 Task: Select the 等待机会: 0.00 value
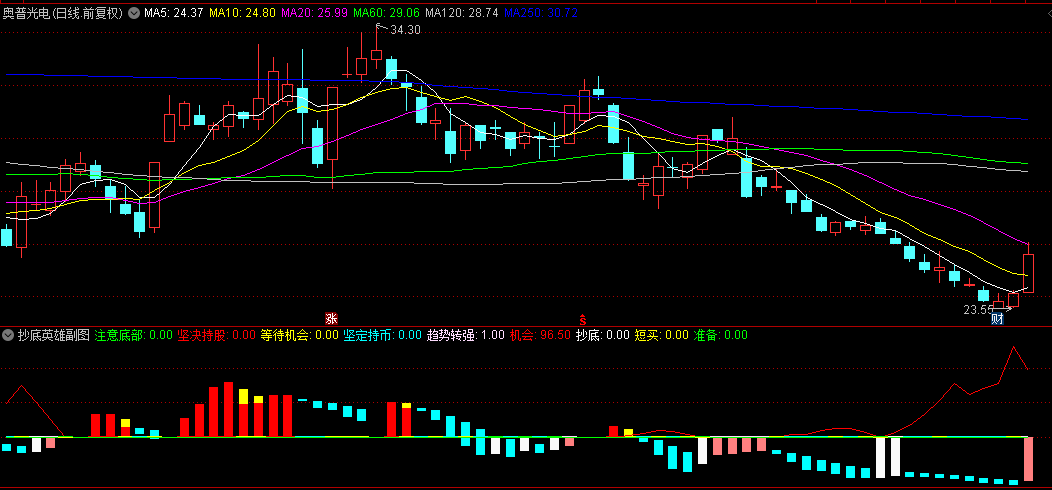tap(299, 335)
